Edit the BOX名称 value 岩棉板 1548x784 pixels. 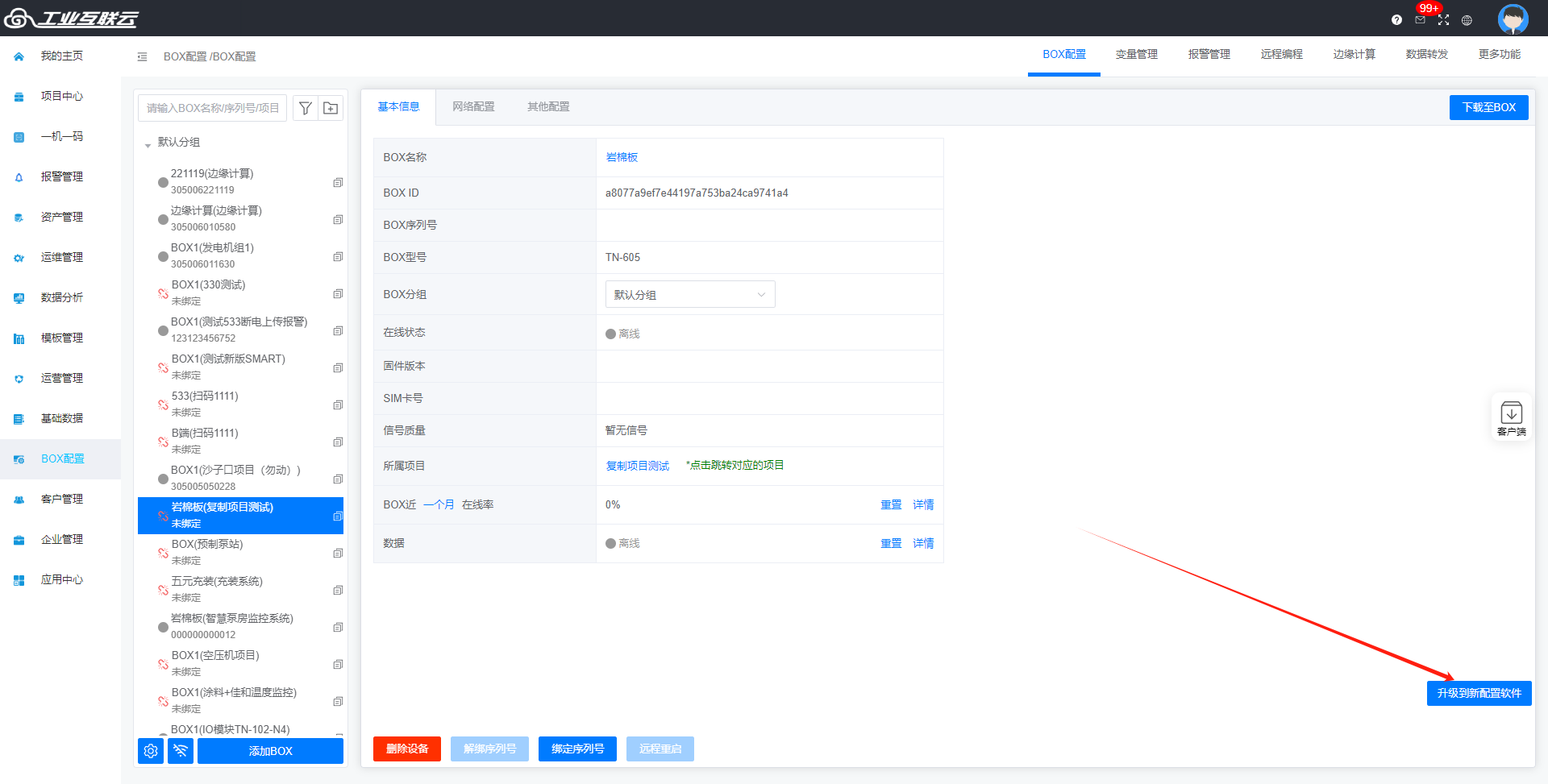point(622,157)
